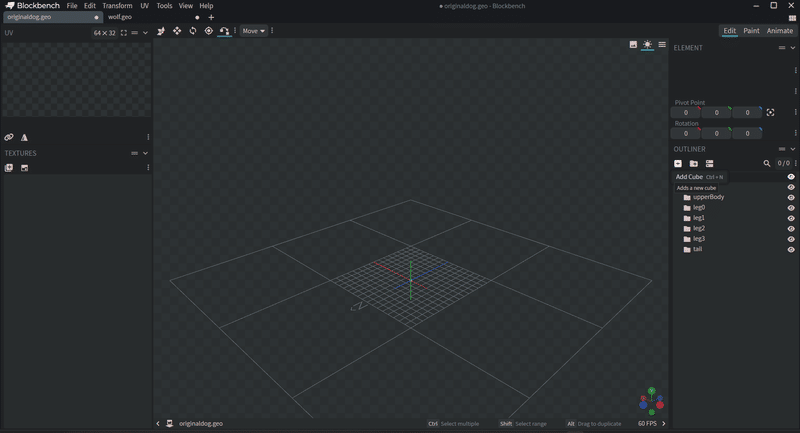Viewport: 800px width, 433px height.
Task: Toggle visibility of upperBody group
Action: [791, 197]
